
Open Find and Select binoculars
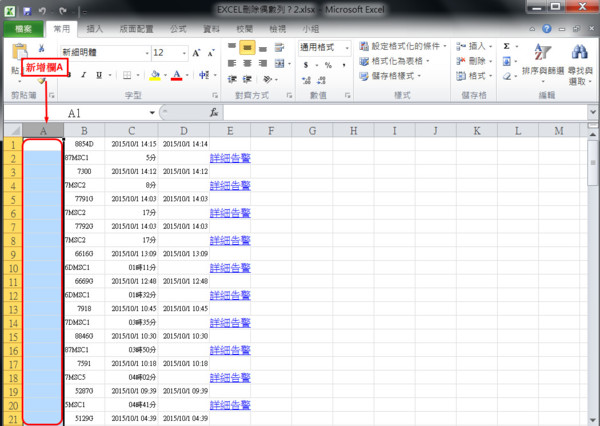580,64
